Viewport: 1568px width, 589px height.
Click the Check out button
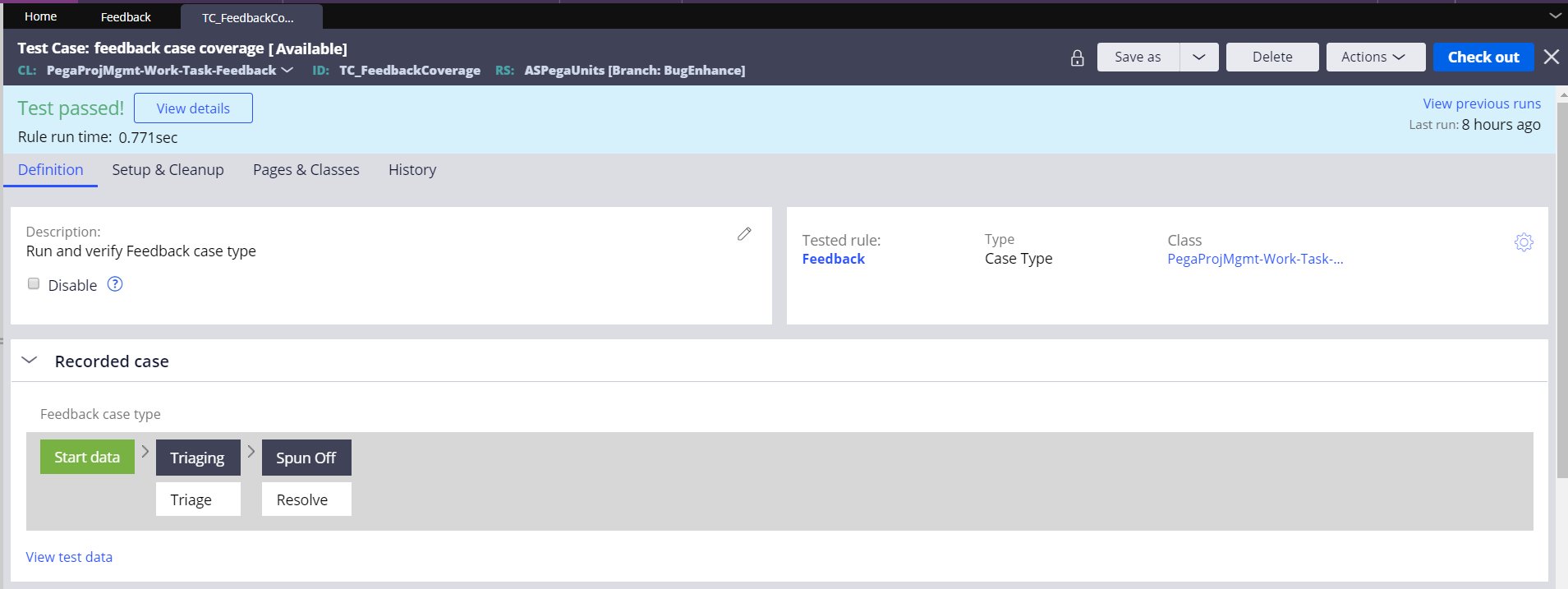(1483, 57)
